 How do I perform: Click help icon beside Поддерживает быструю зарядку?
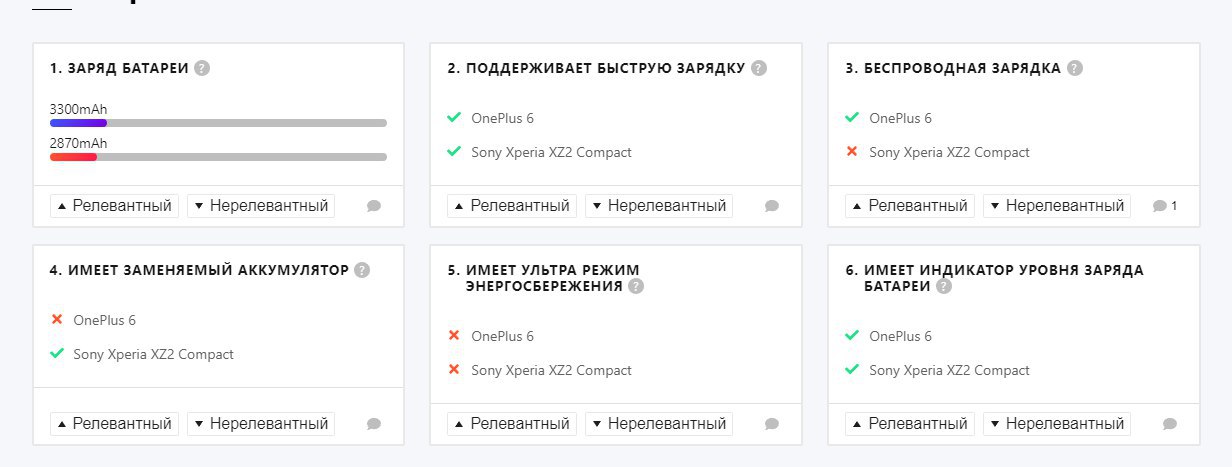point(759,68)
